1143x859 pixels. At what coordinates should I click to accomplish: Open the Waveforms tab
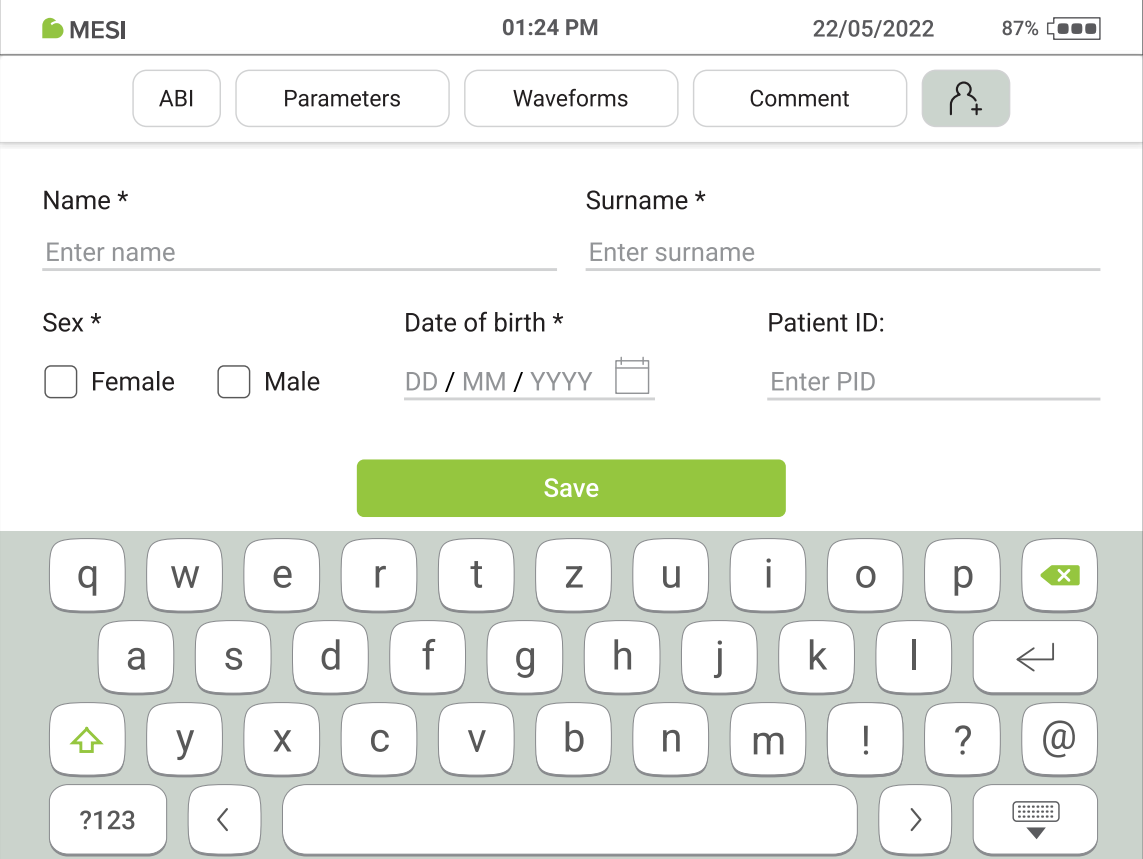(x=571, y=98)
